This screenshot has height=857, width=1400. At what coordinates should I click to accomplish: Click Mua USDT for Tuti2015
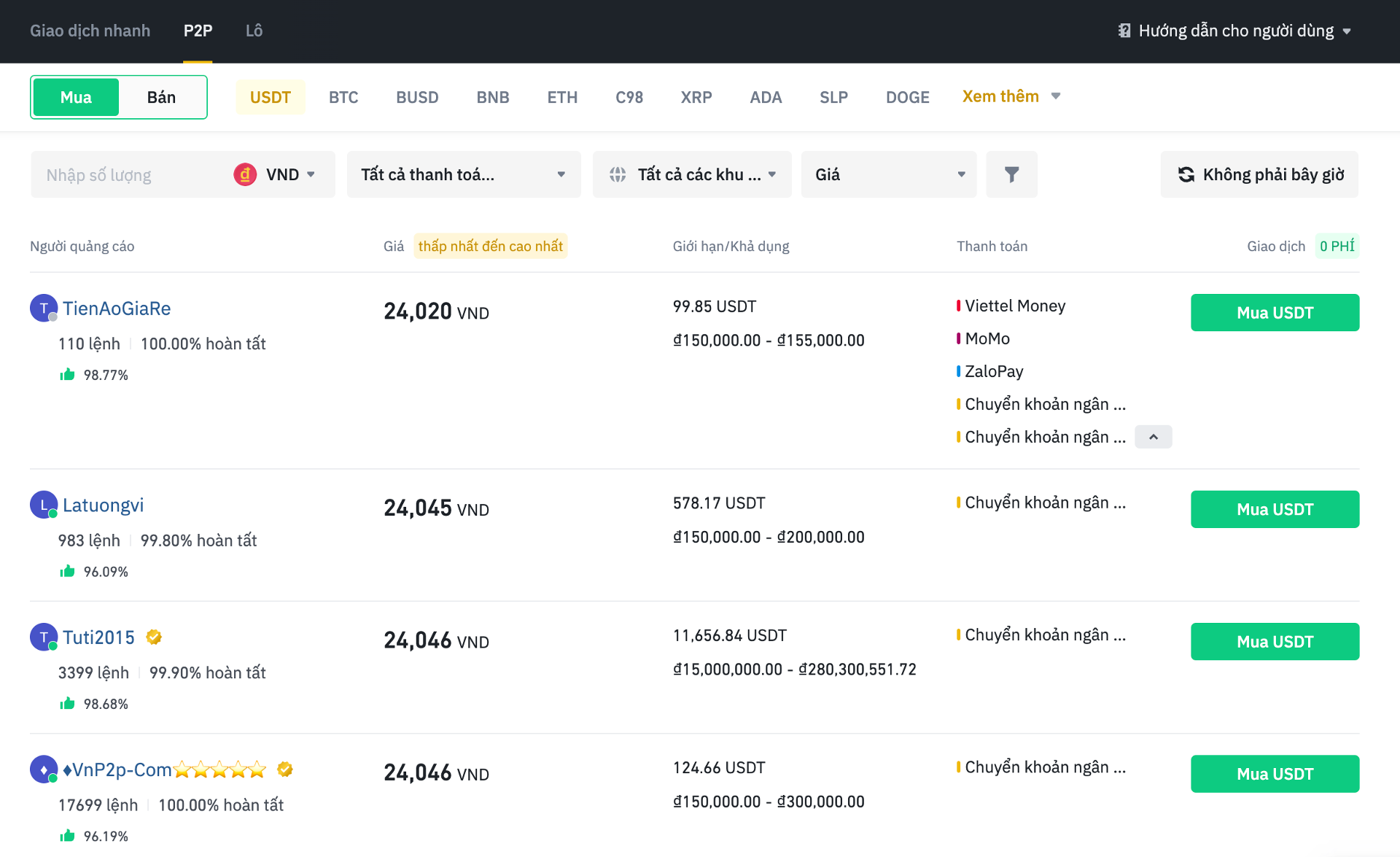1275,641
